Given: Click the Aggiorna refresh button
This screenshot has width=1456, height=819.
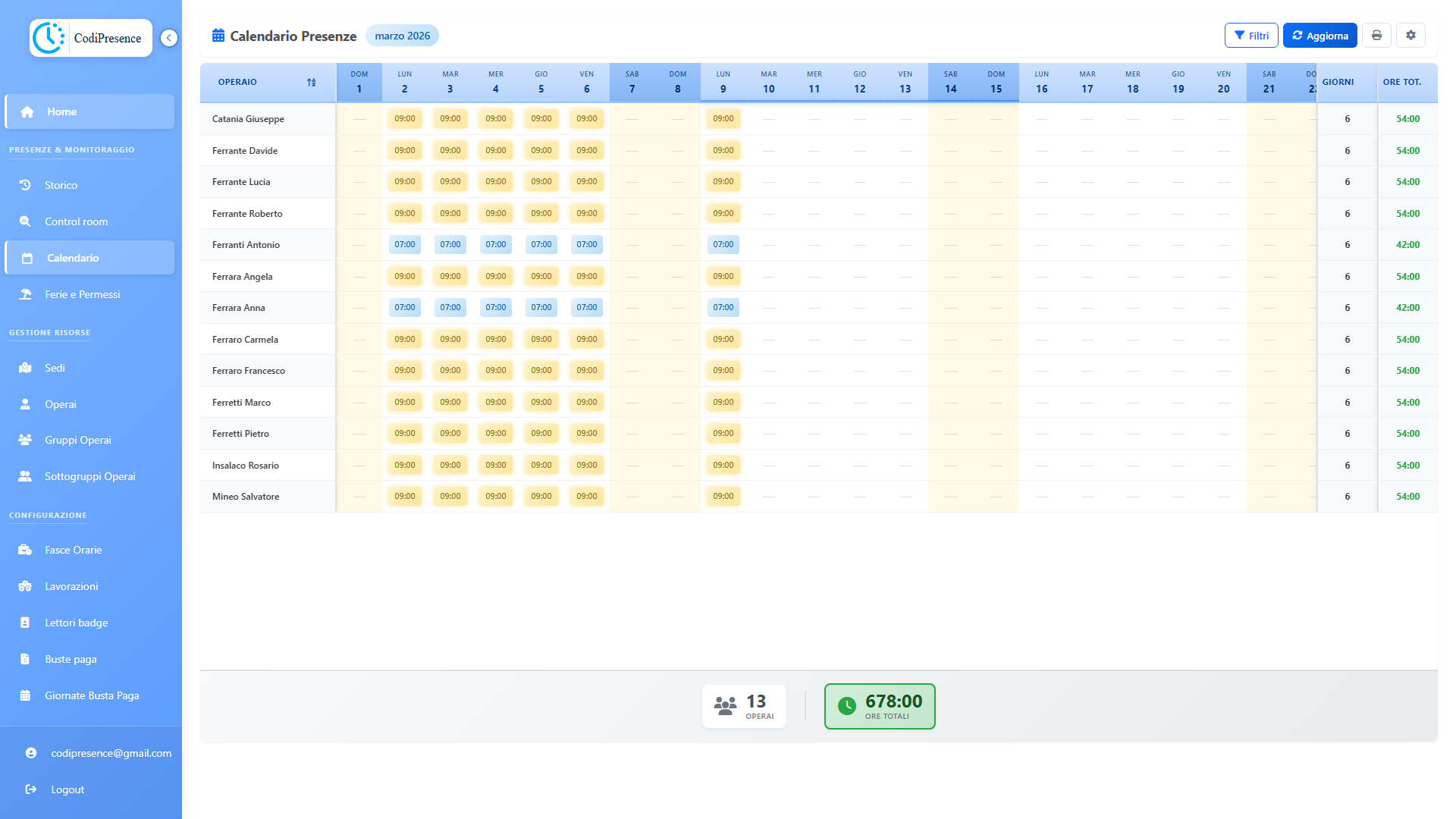Looking at the screenshot, I should pyautogui.click(x=1319, y=35).
